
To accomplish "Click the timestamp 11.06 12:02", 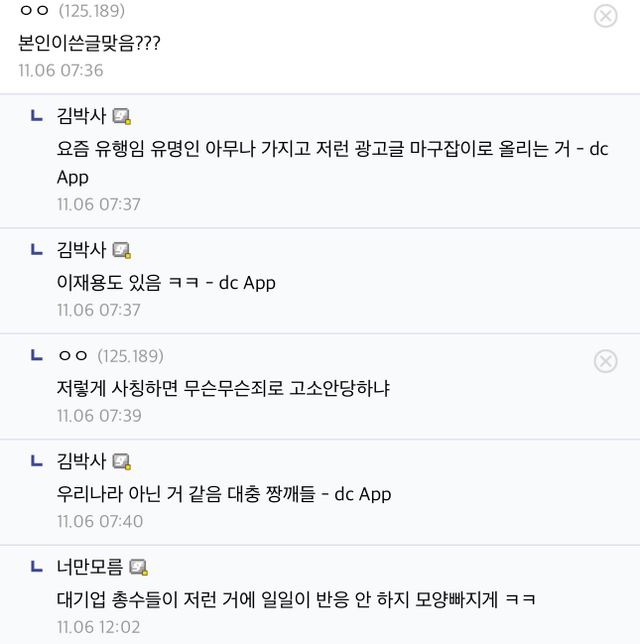I will point(99,627).
